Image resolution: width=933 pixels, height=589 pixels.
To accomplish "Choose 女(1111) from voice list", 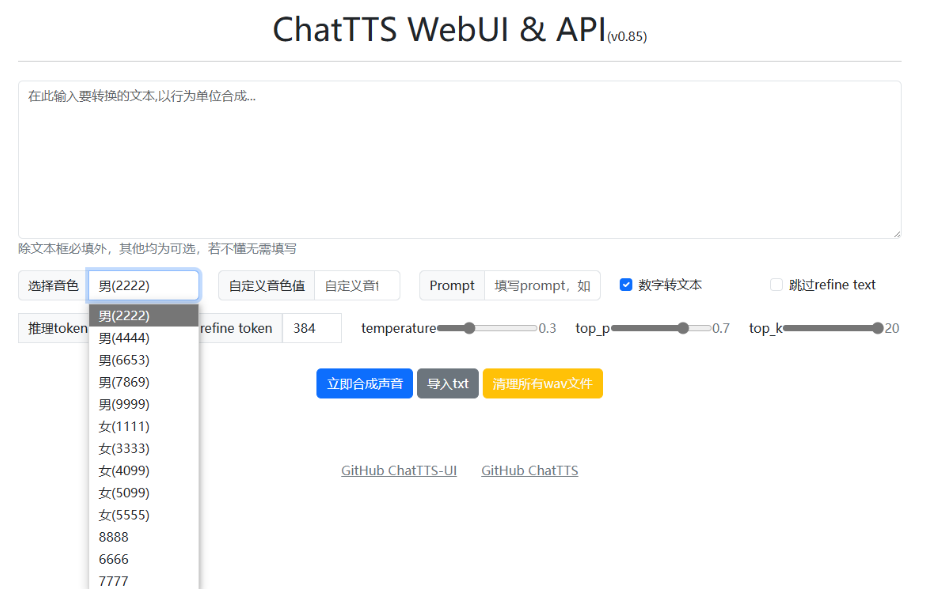I will tap(124, 427).
